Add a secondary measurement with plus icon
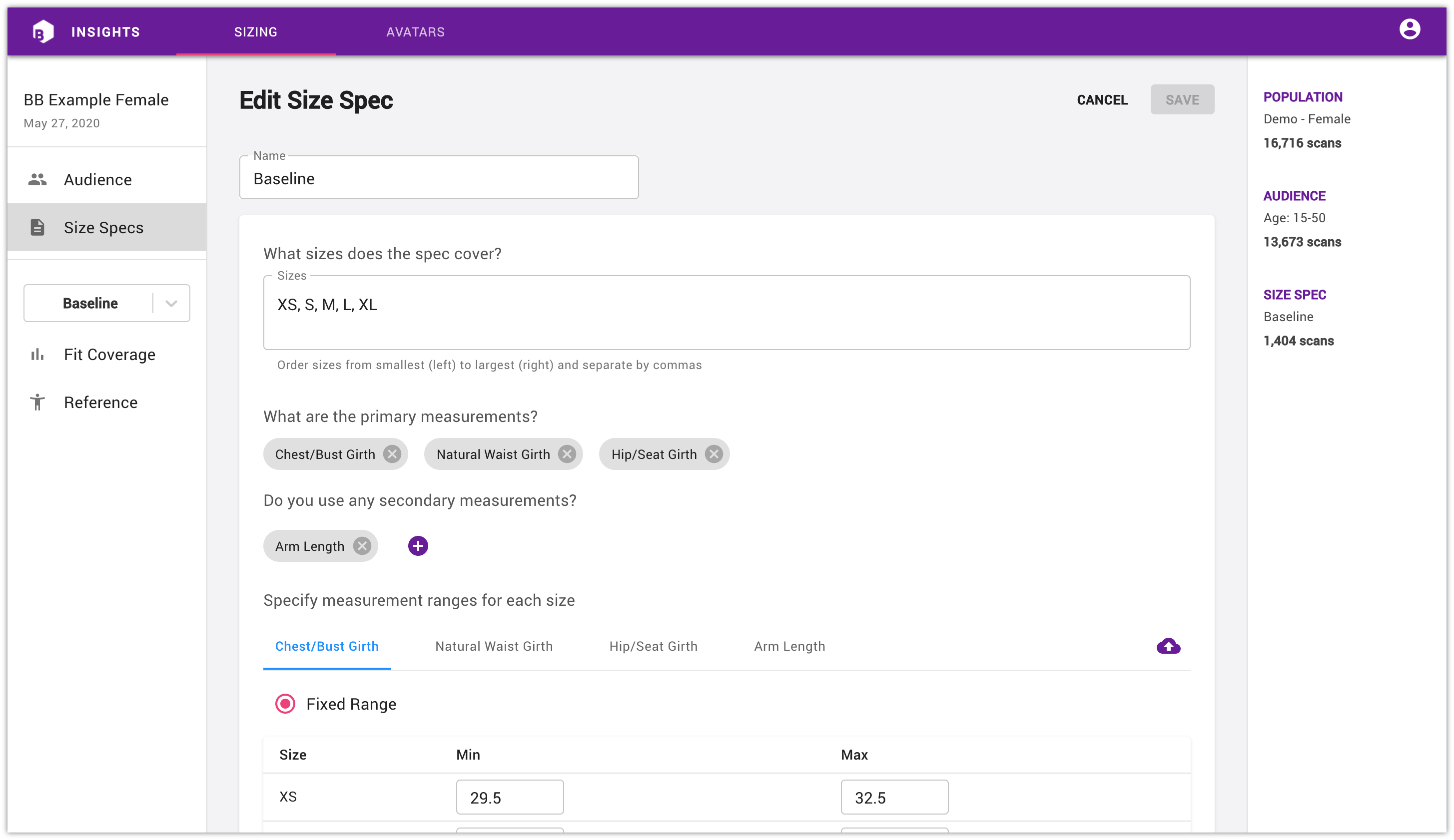1454x840 pixels. [x=418, y=545]
